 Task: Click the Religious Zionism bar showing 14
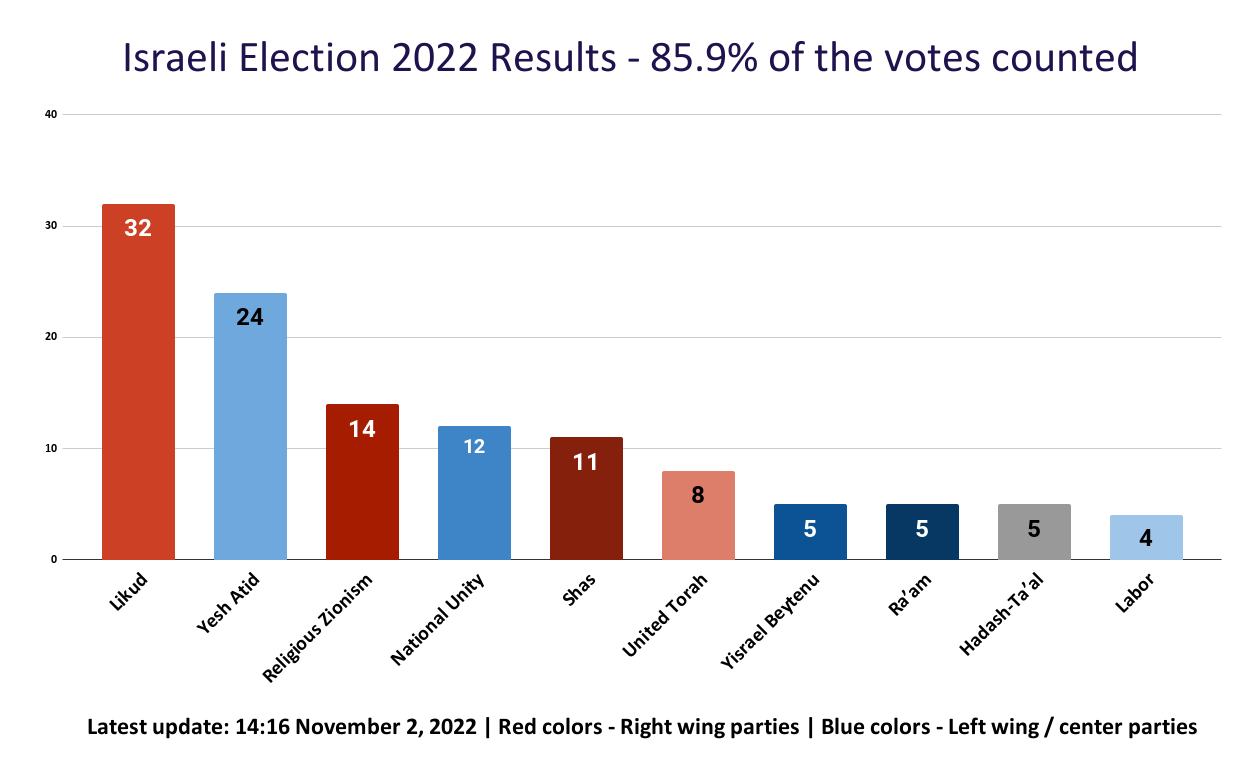[362, 490]
